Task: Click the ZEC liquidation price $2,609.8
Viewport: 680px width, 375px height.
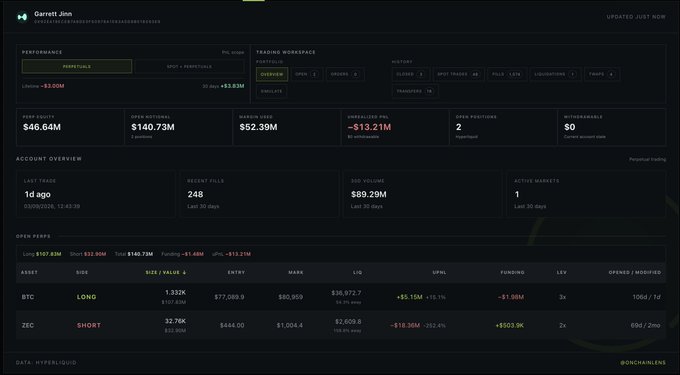Action: (348, 321)
